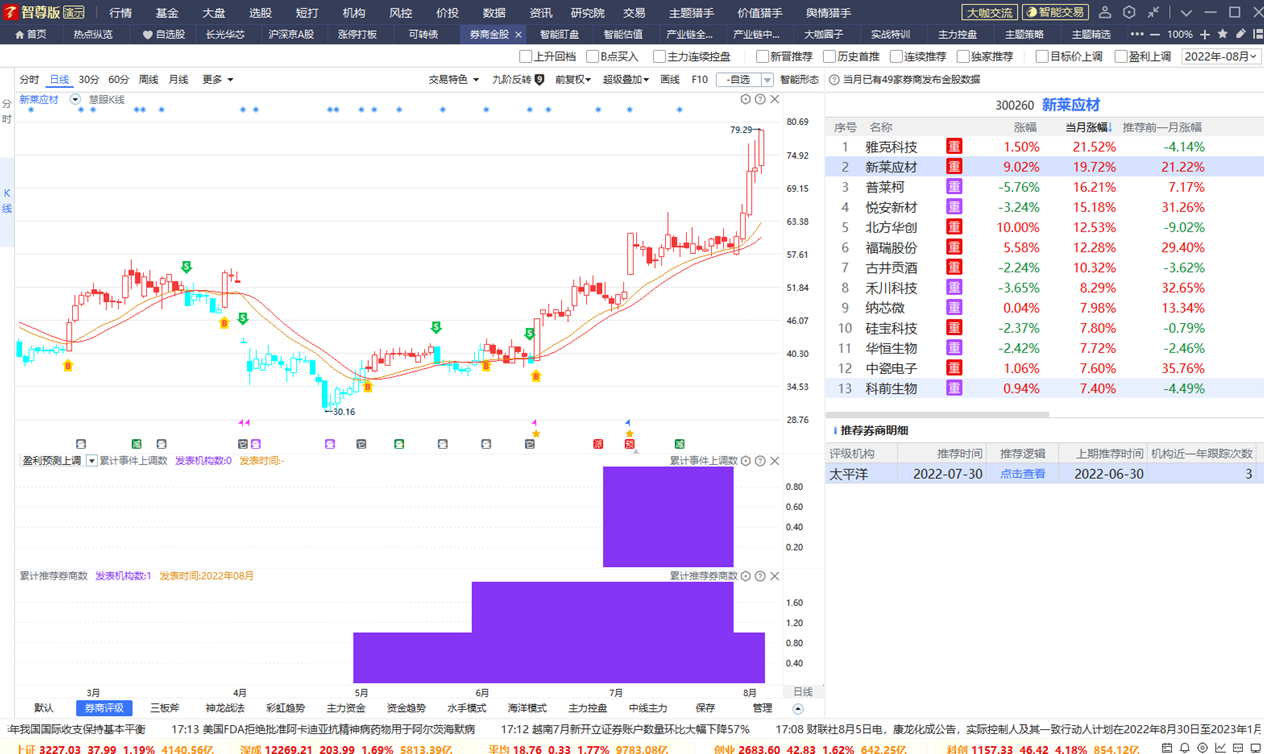1264x754 pixels.
Task: Toggle the 上升回档 checkbox
Action: pos(526,57)
